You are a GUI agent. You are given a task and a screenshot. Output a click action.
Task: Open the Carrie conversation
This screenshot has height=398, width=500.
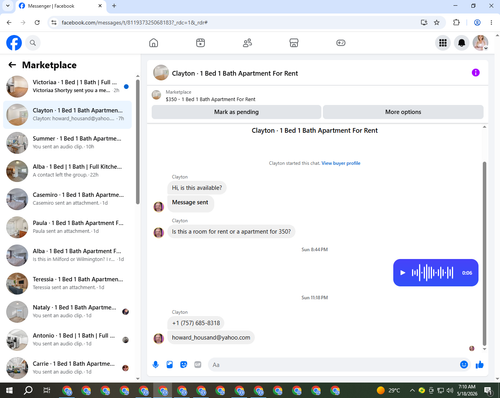[67, 368]
